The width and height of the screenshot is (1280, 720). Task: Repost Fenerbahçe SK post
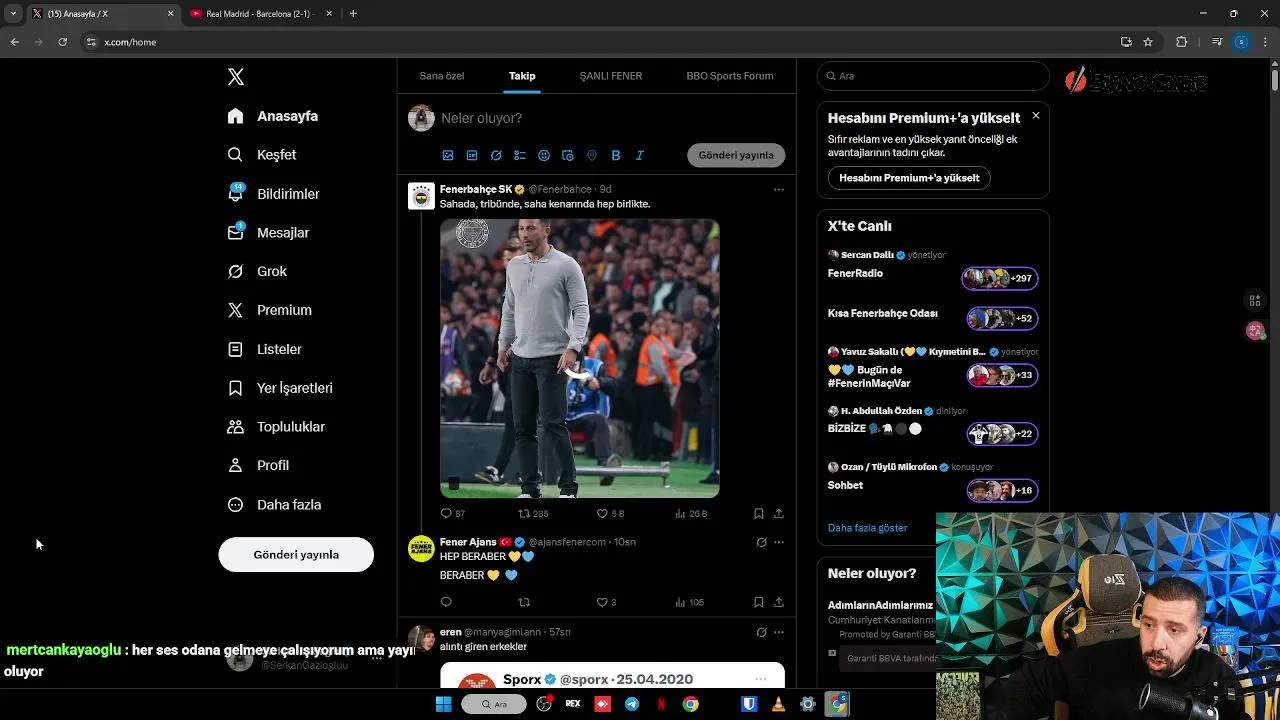coord(524,513)
